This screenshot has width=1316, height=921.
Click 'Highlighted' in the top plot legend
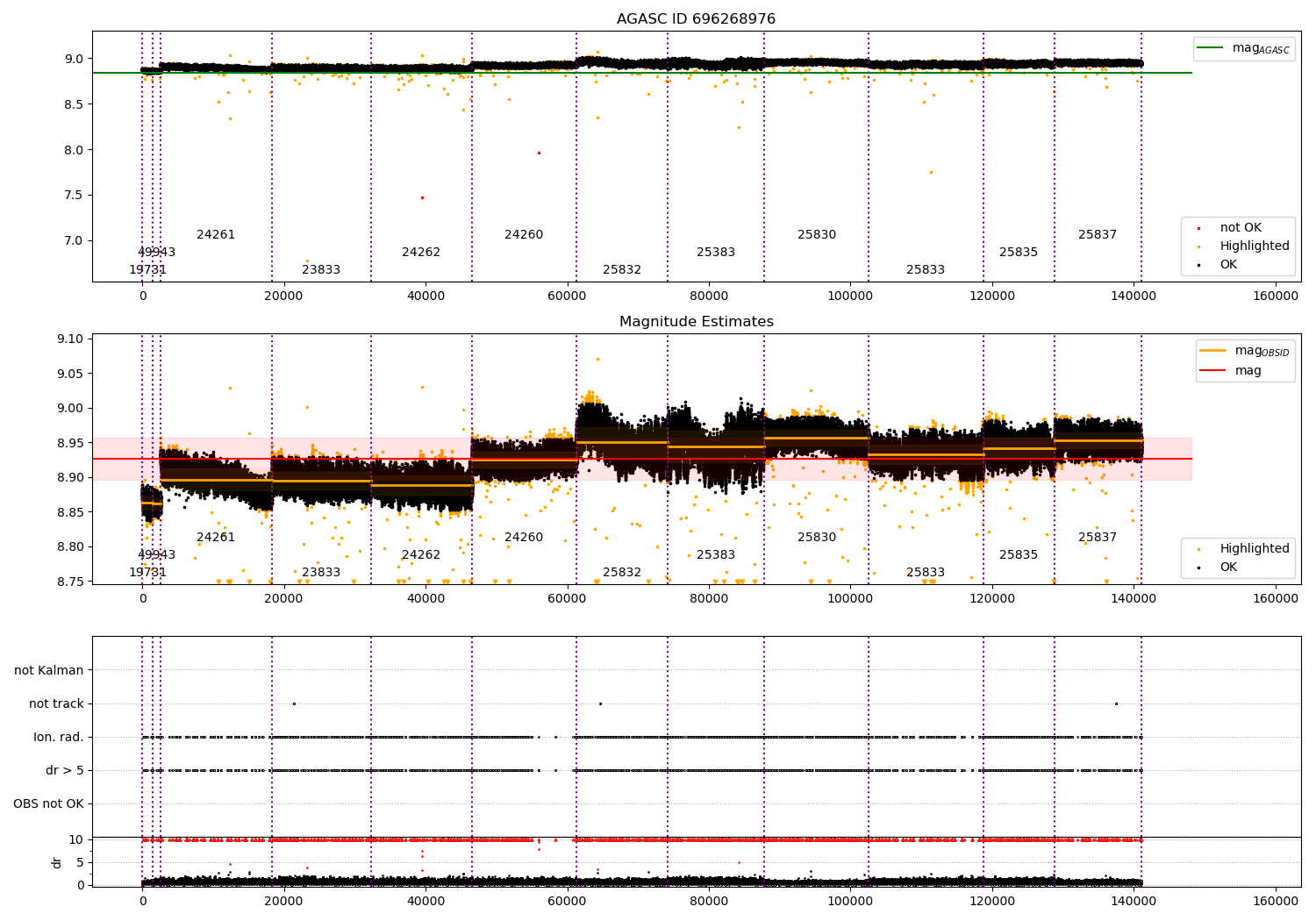[1255, 246]
